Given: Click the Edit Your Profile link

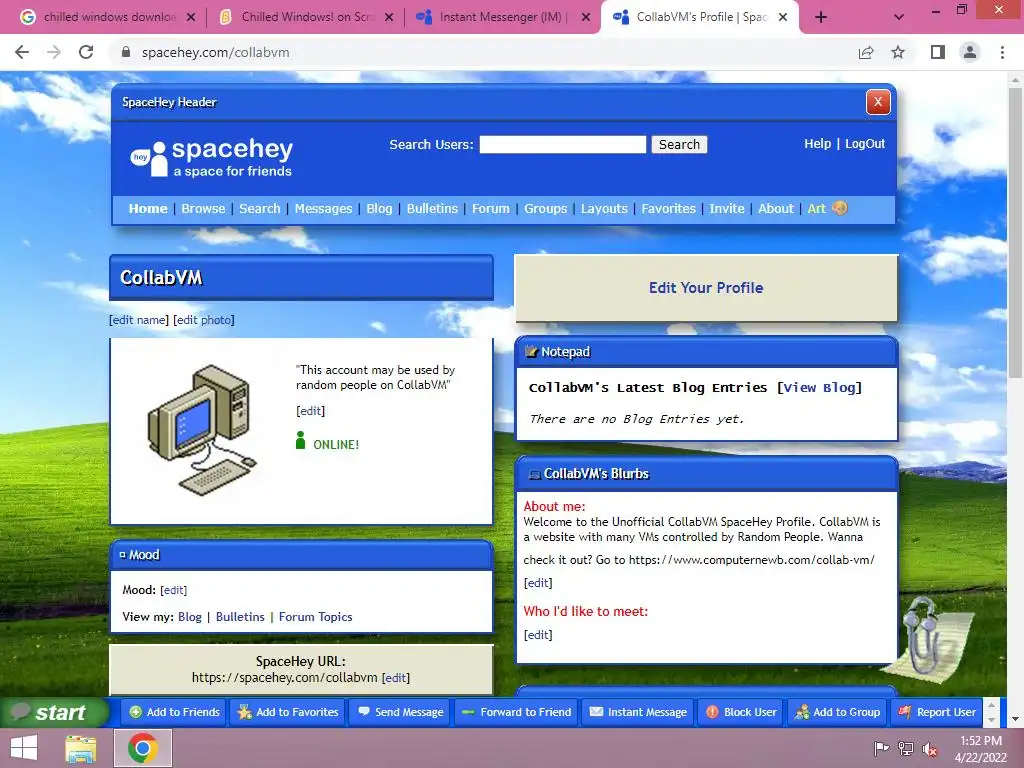Looking at the screenshot, I should pos(706,288).
